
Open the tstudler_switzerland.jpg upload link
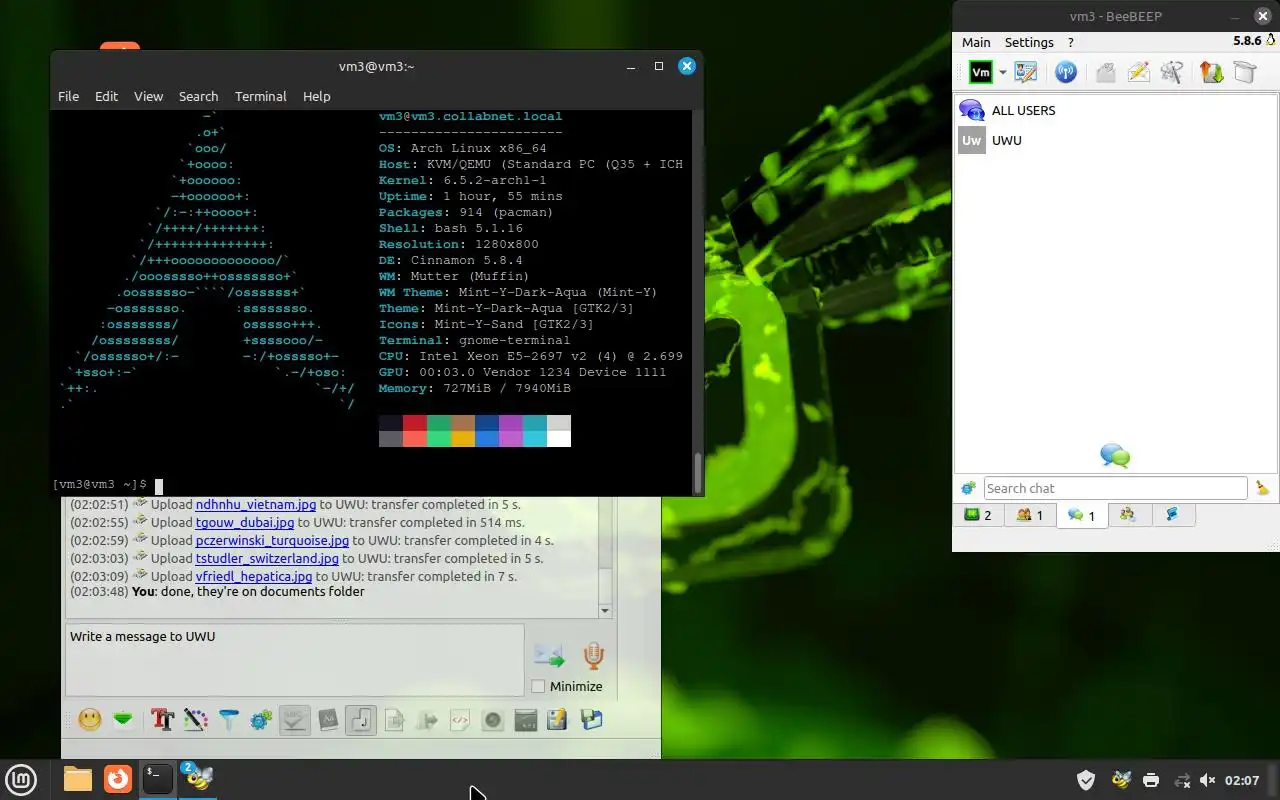(x=267, y=558)
